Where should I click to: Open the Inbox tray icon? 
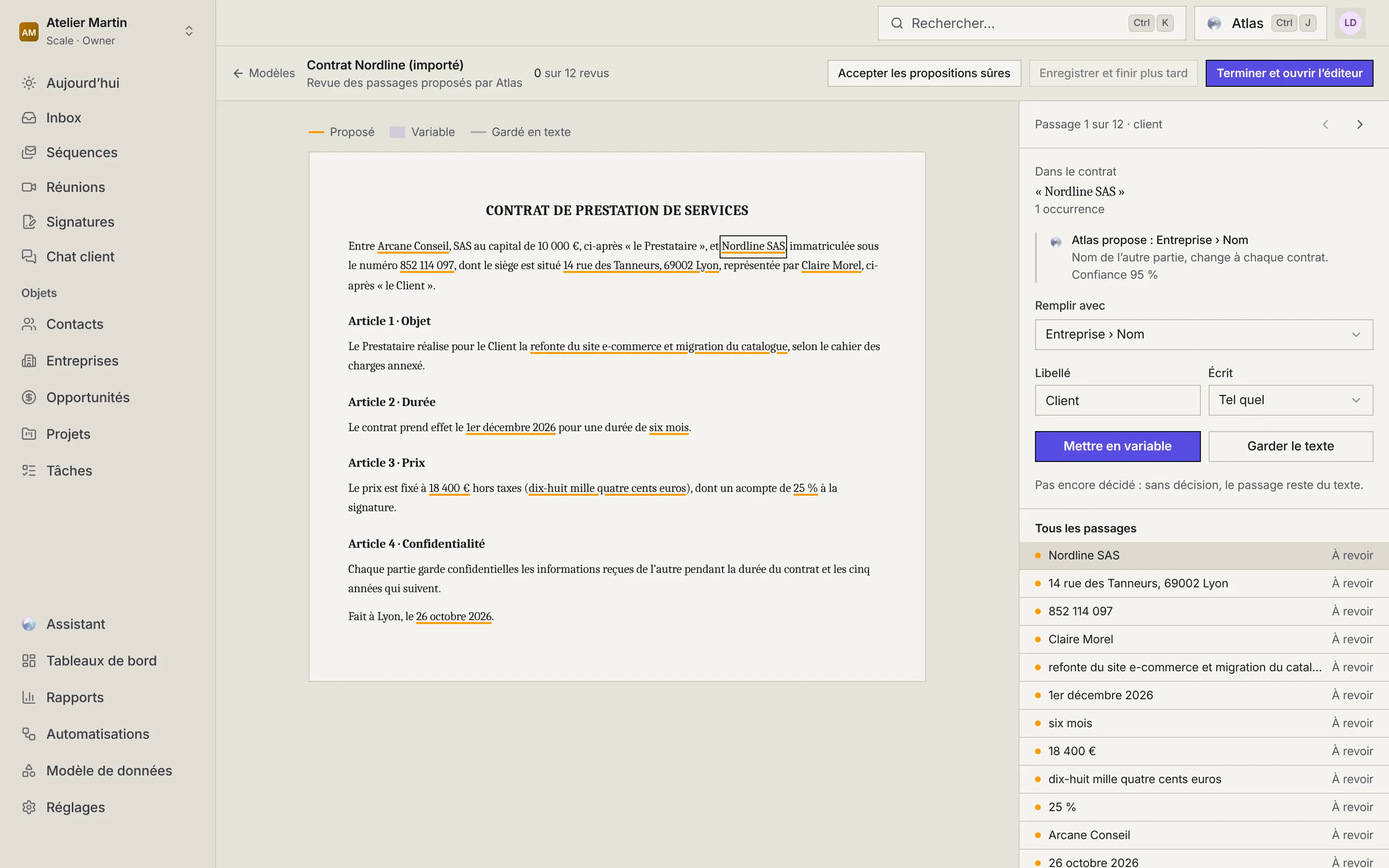[29, 118]
